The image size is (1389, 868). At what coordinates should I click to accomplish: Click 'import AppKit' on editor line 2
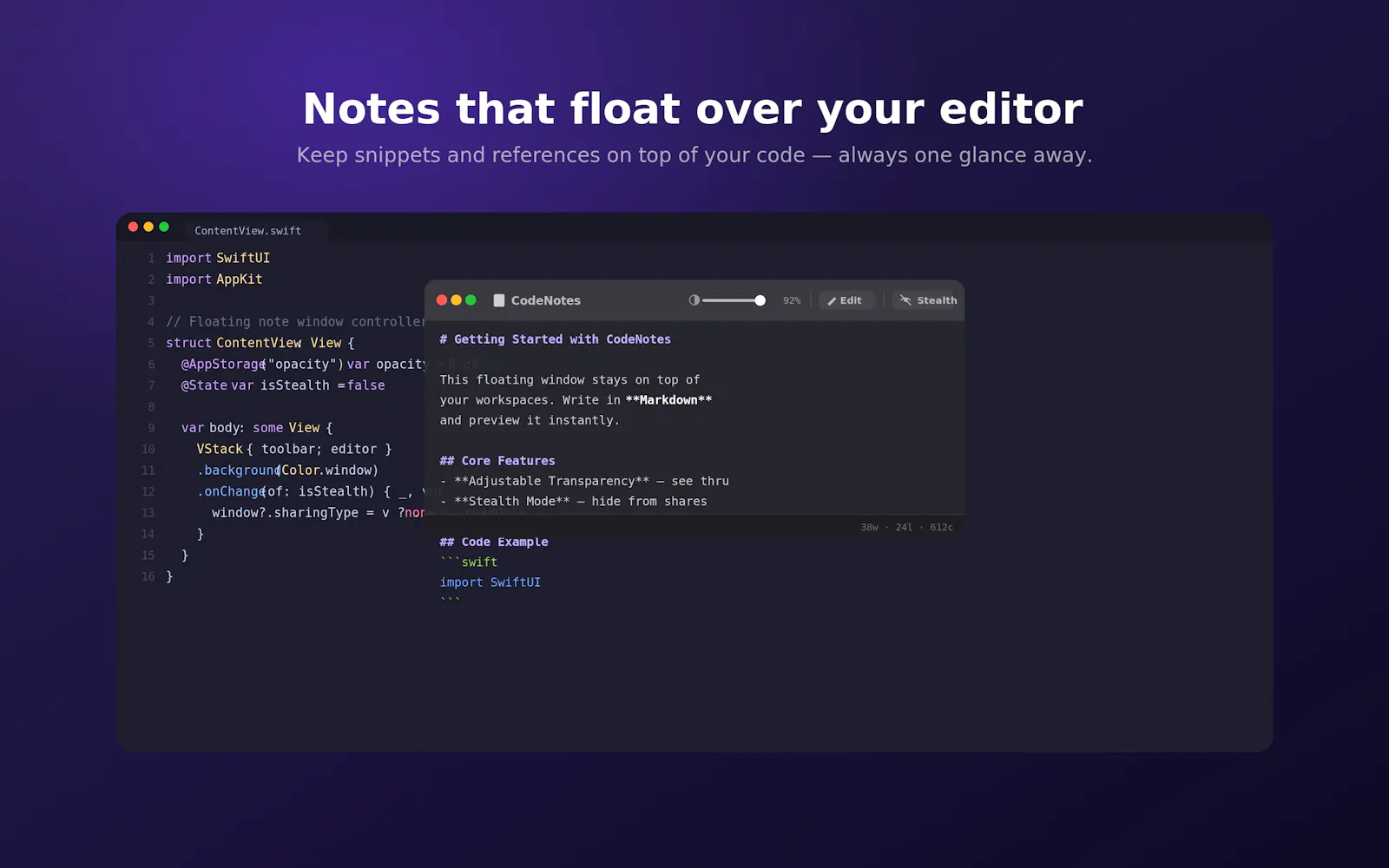[x=214, y=279]
